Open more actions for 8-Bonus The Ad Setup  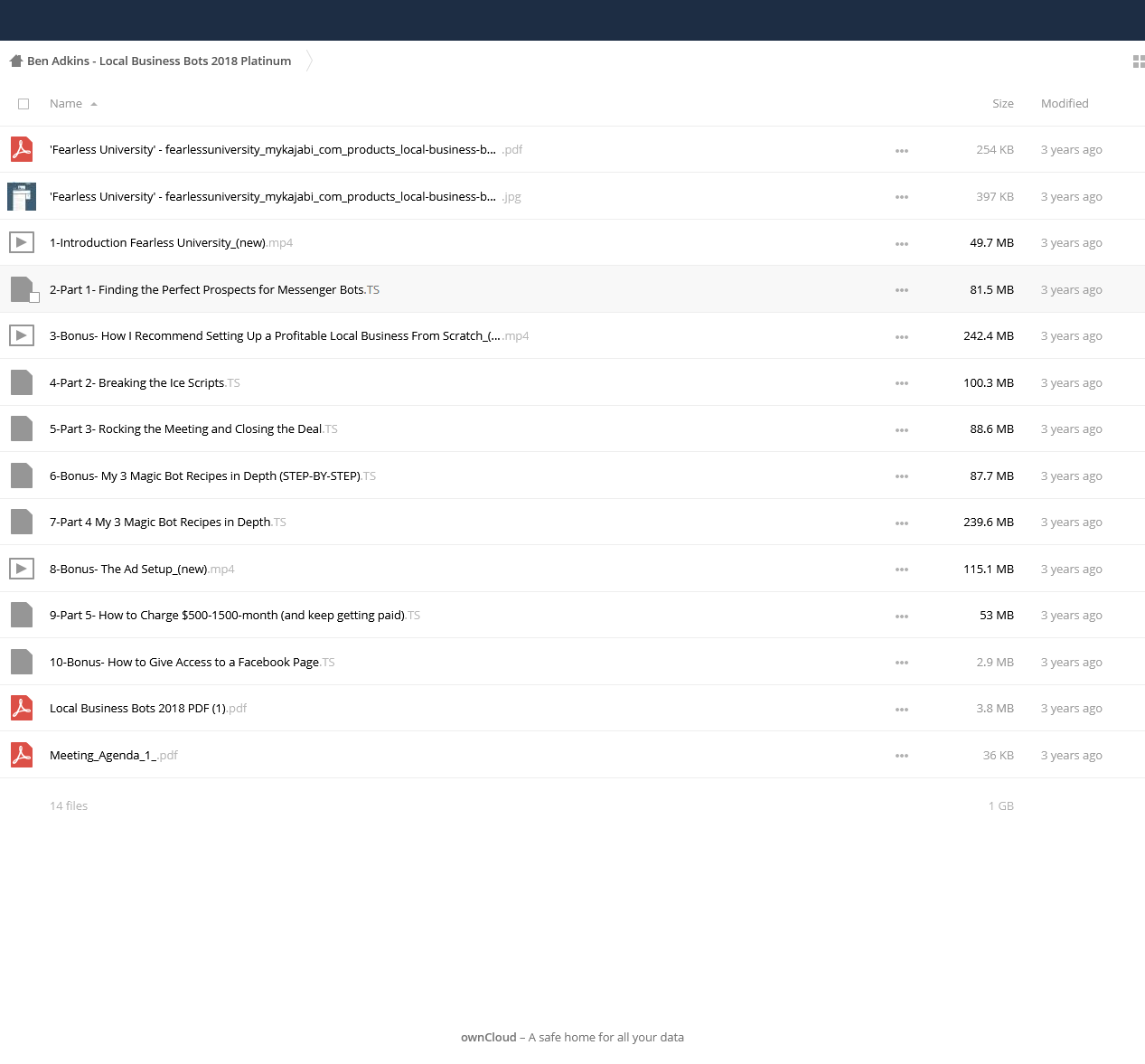point(902,570)
